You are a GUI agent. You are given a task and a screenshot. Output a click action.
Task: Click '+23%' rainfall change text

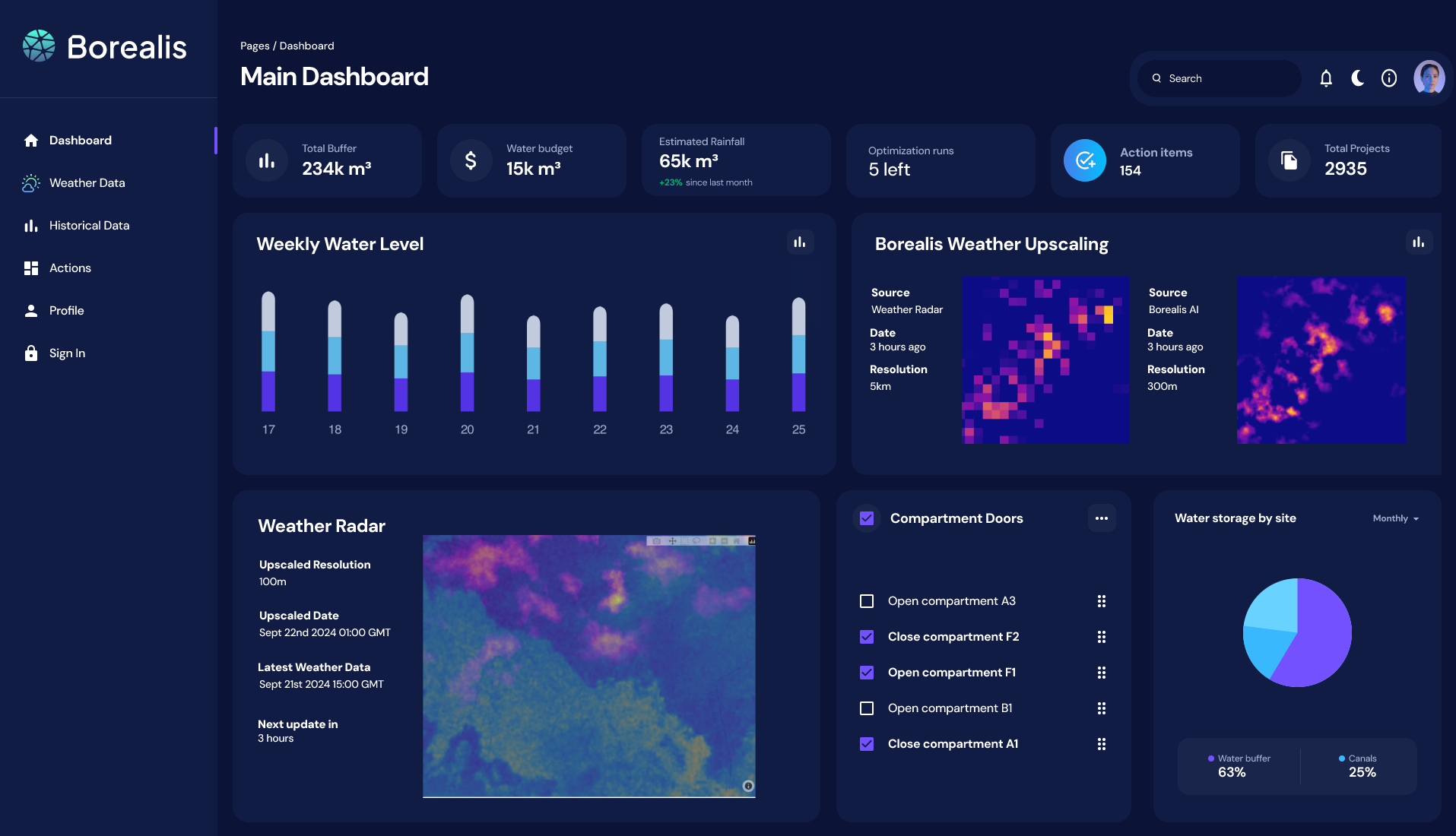click(x=671, y=182)
